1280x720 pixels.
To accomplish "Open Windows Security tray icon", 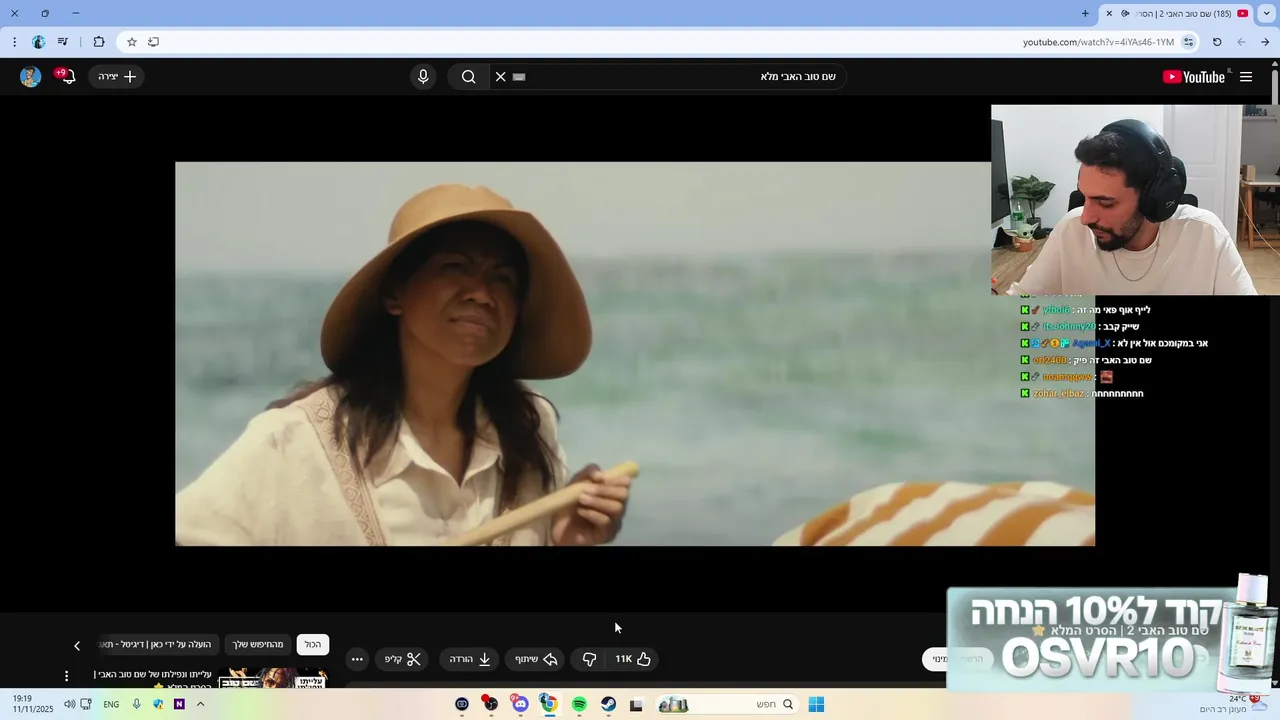I will [158, 704].
